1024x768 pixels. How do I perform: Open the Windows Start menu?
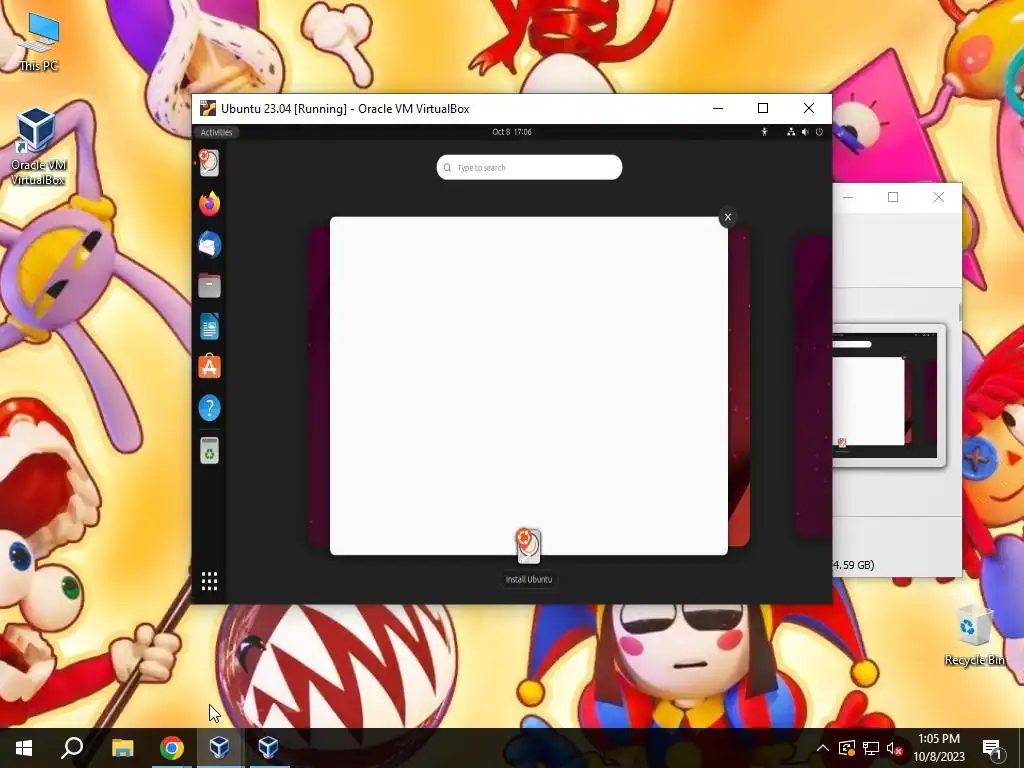pos(24,748)
